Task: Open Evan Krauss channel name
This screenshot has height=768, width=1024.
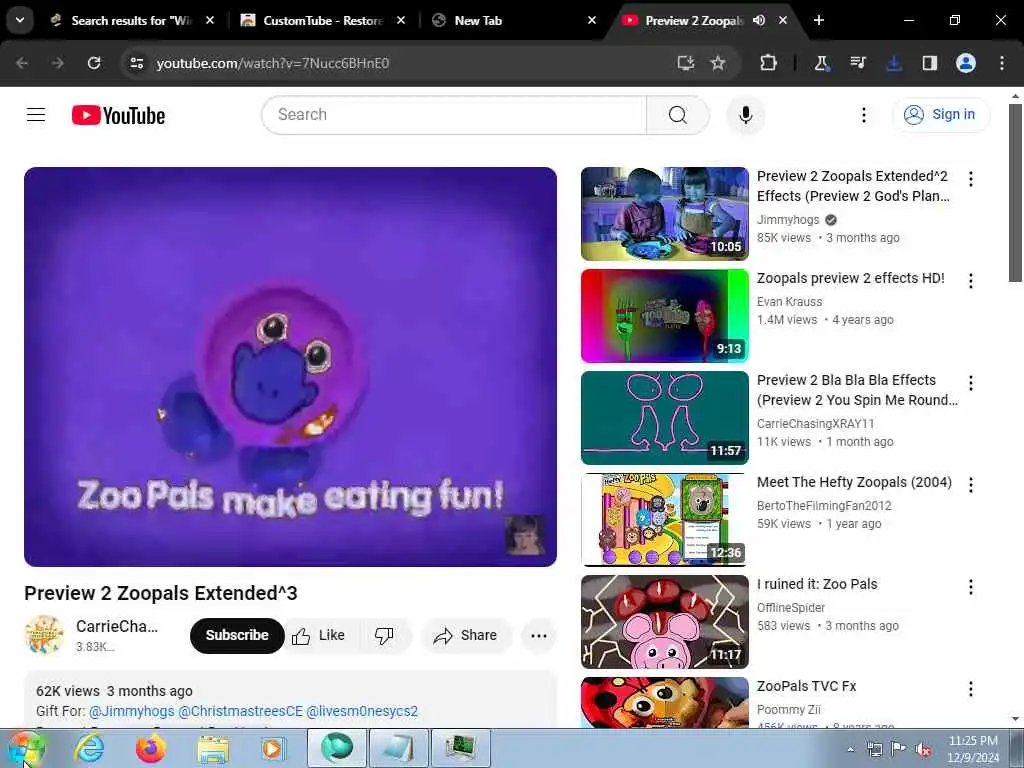Action: [789, 302]
